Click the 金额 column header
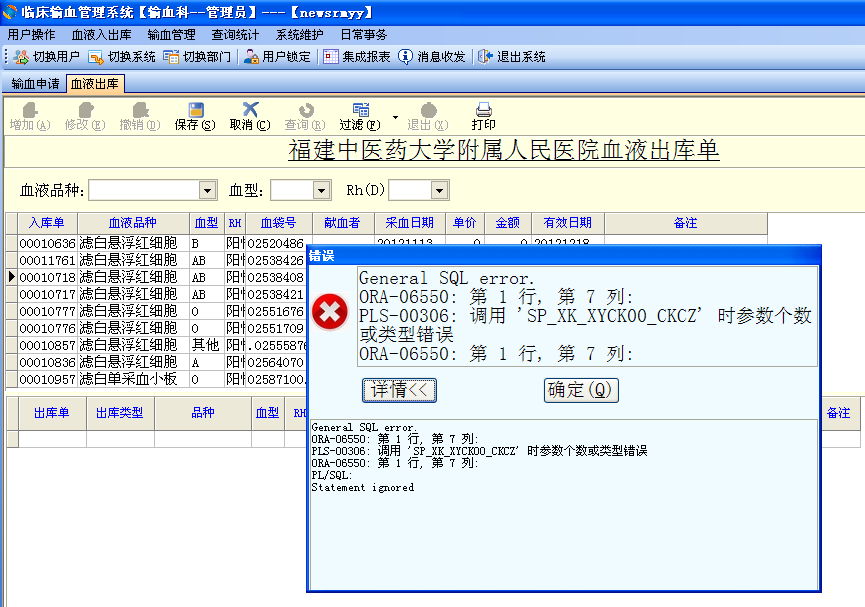865x607 pixels. pos(508,223)
